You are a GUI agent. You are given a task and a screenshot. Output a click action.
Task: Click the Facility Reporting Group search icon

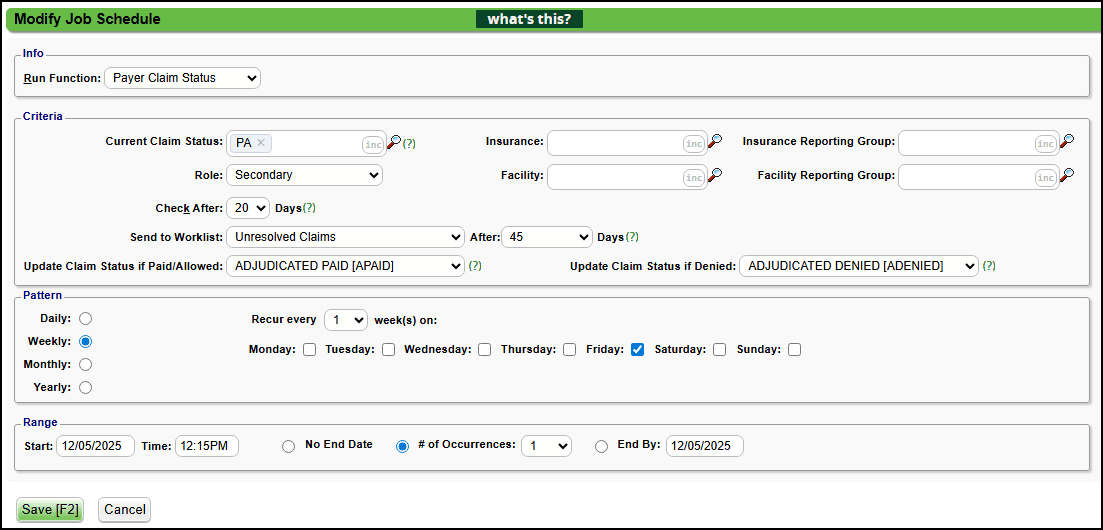(1067, 176)
